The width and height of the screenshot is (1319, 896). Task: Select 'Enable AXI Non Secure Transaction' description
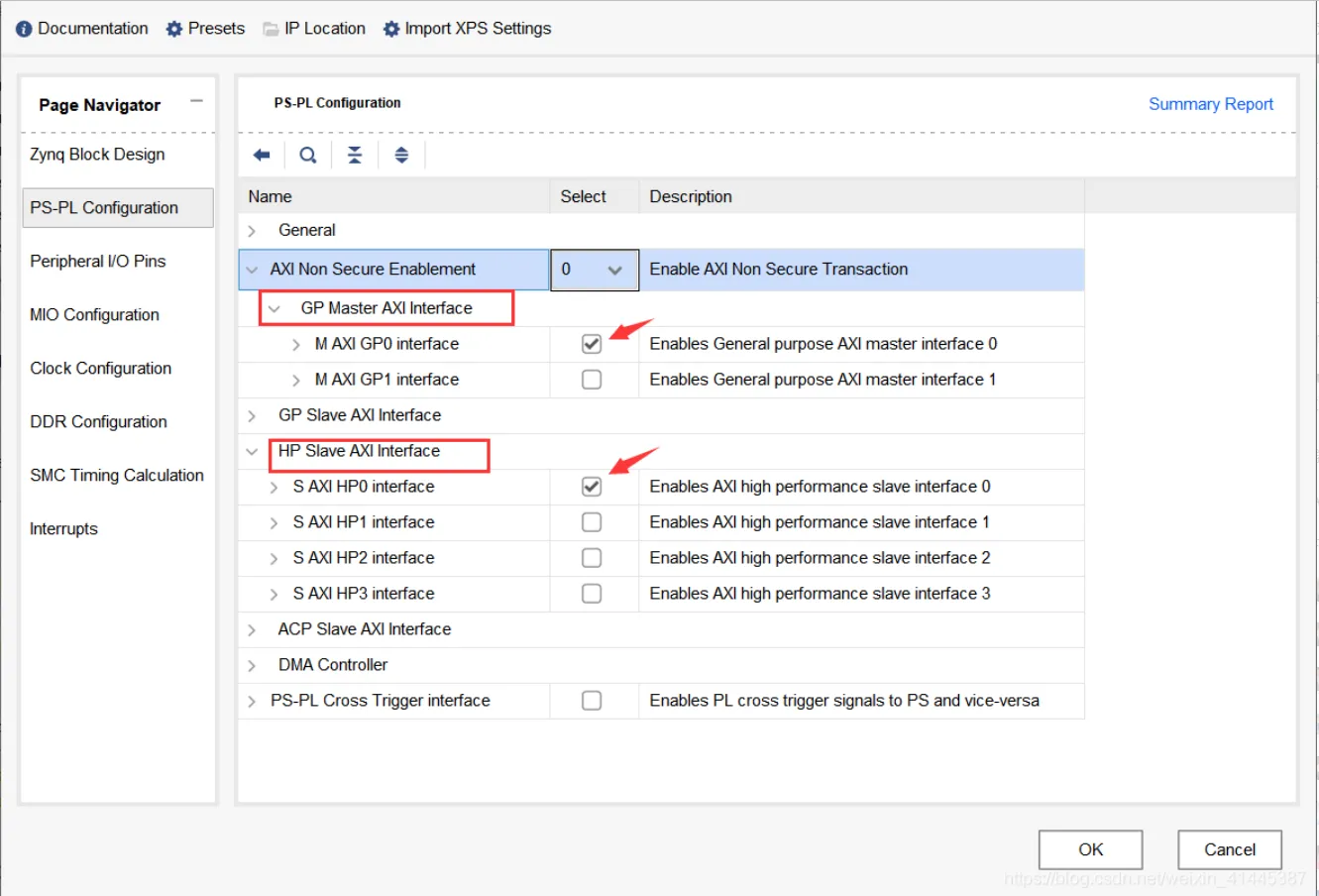pyautogui.click(x=778, y=270)
